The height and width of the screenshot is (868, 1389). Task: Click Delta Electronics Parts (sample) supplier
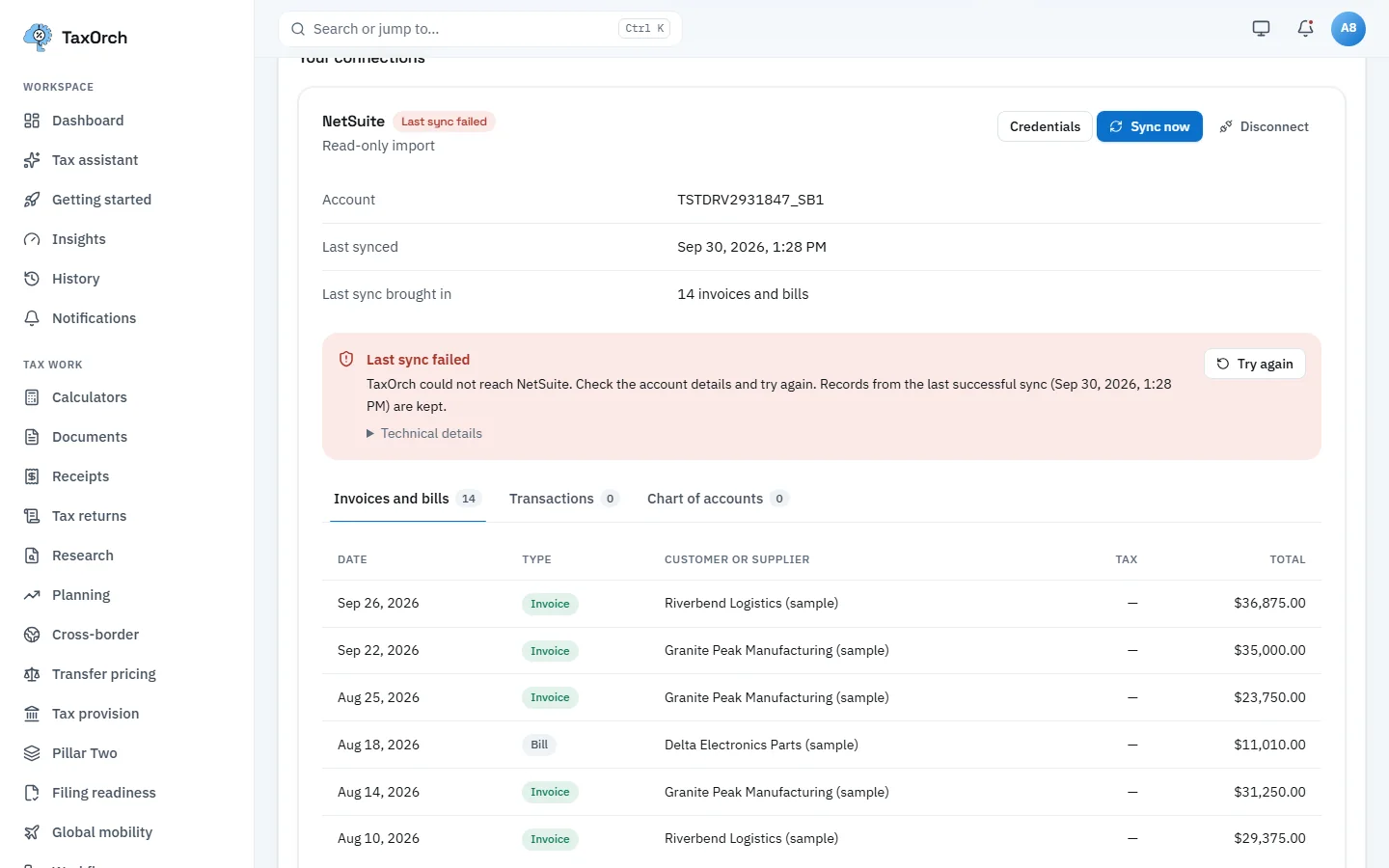761,746
